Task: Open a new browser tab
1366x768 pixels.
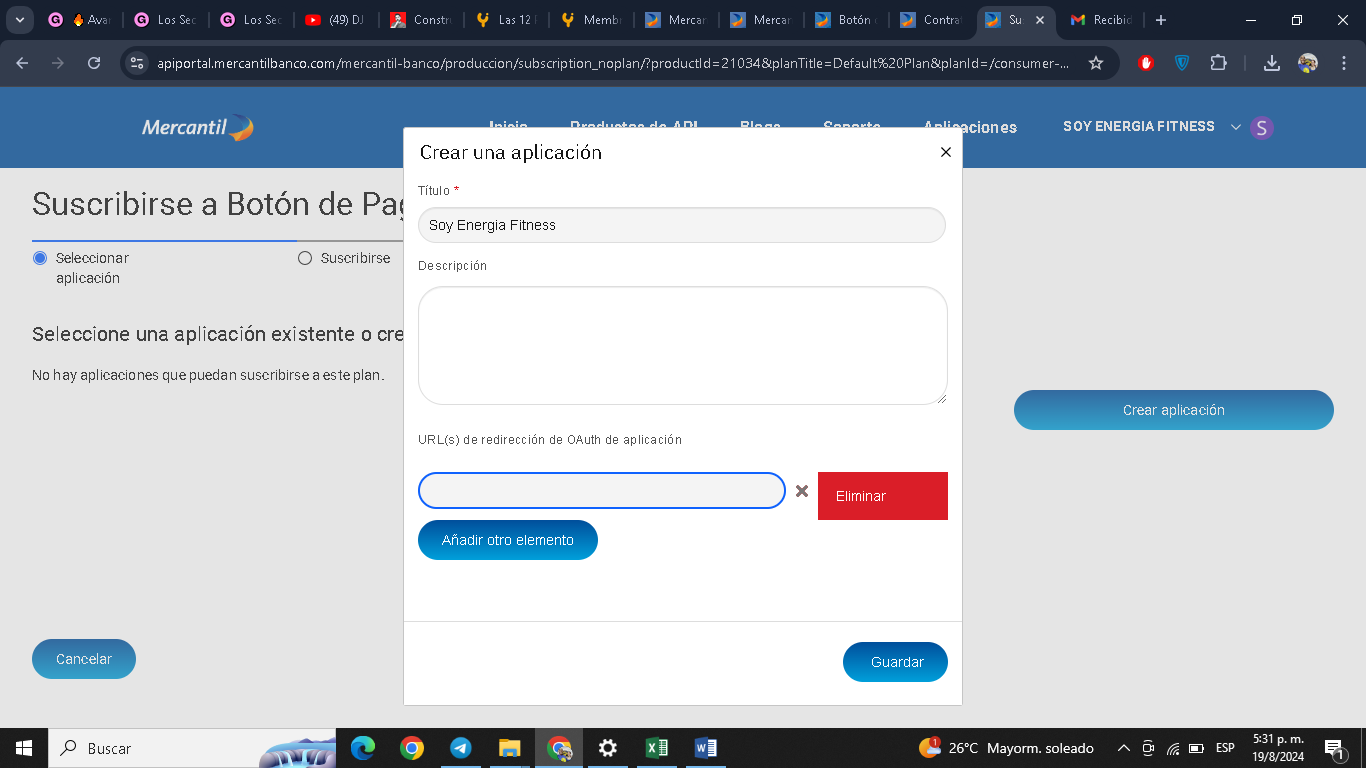Action: pos(1161,20)
